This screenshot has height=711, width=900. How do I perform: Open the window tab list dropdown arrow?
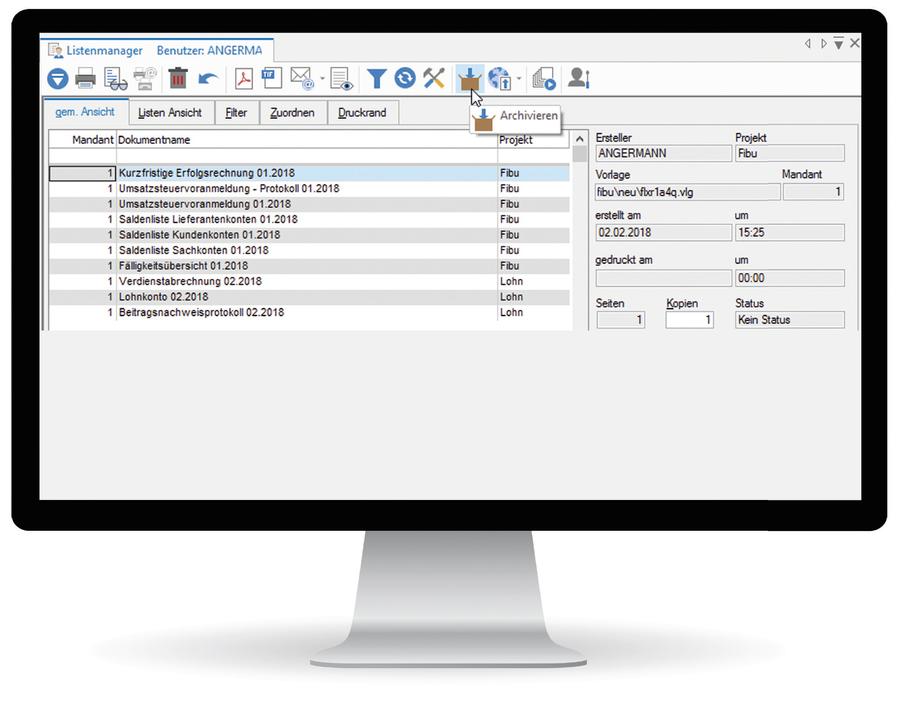(x=838, y=44)
